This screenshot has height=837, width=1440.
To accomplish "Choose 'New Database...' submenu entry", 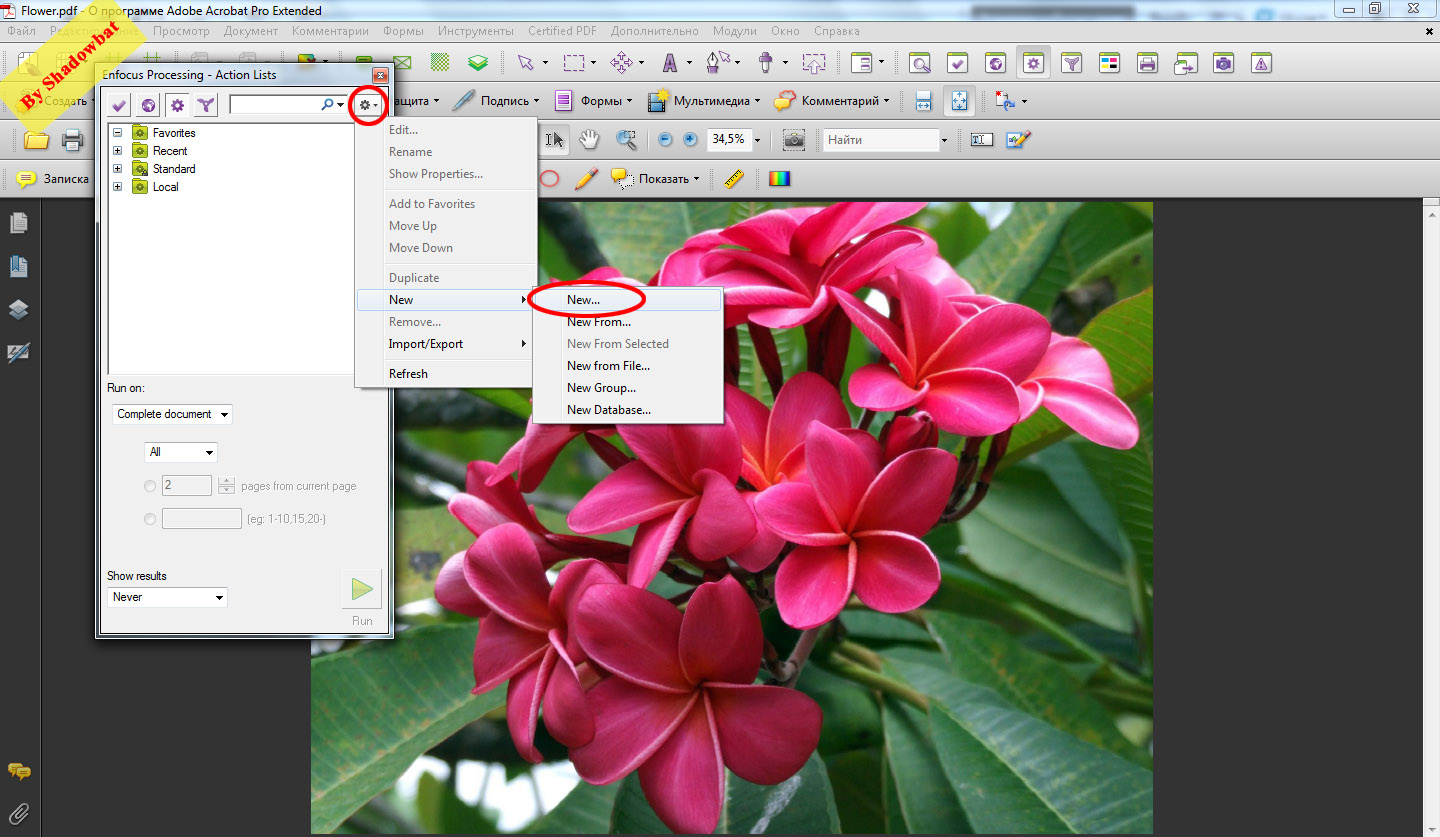I will click(x=627, y=410).
